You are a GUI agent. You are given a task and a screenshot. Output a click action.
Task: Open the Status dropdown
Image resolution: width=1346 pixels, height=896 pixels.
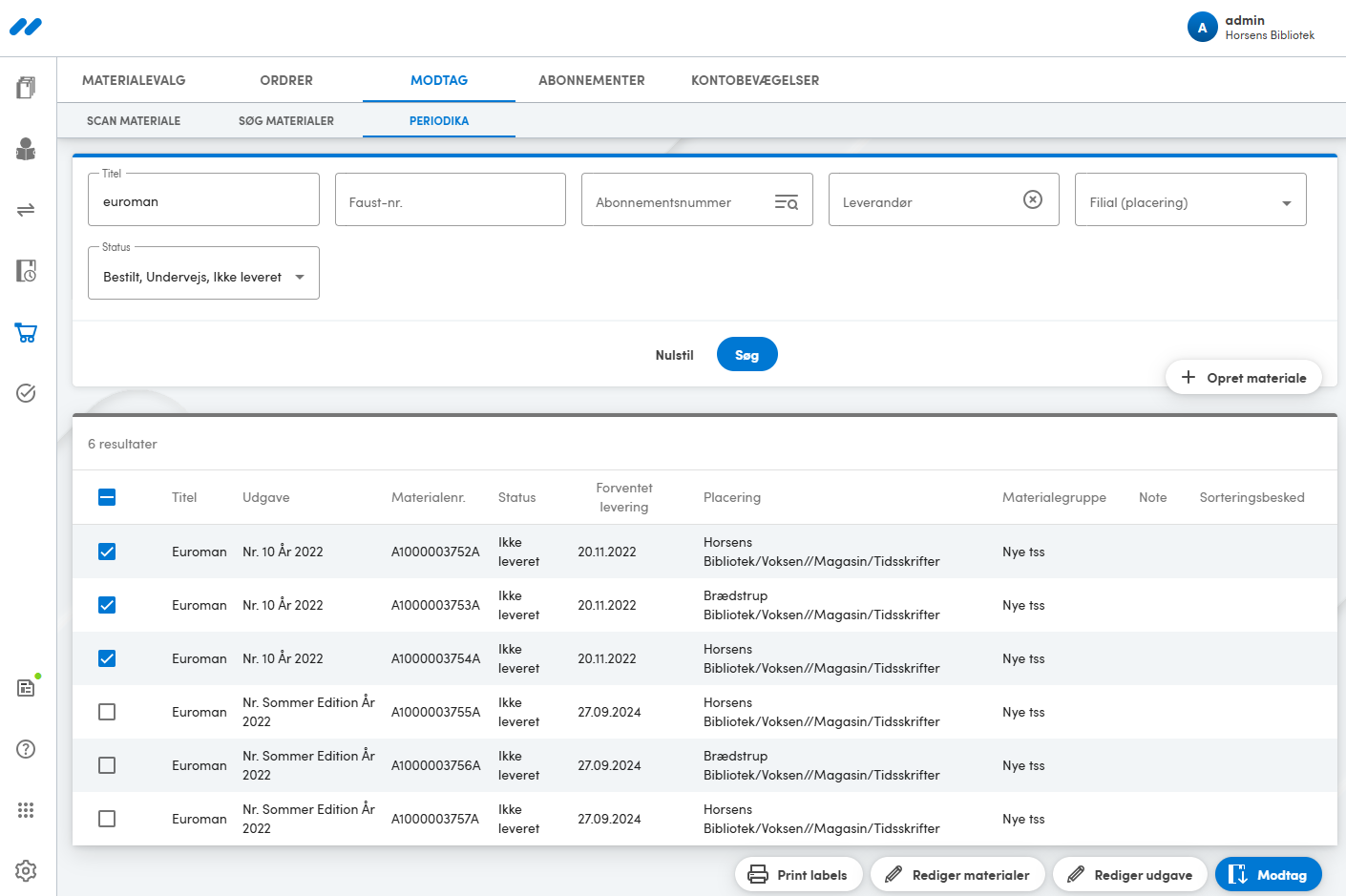click(x=203, y=273)
